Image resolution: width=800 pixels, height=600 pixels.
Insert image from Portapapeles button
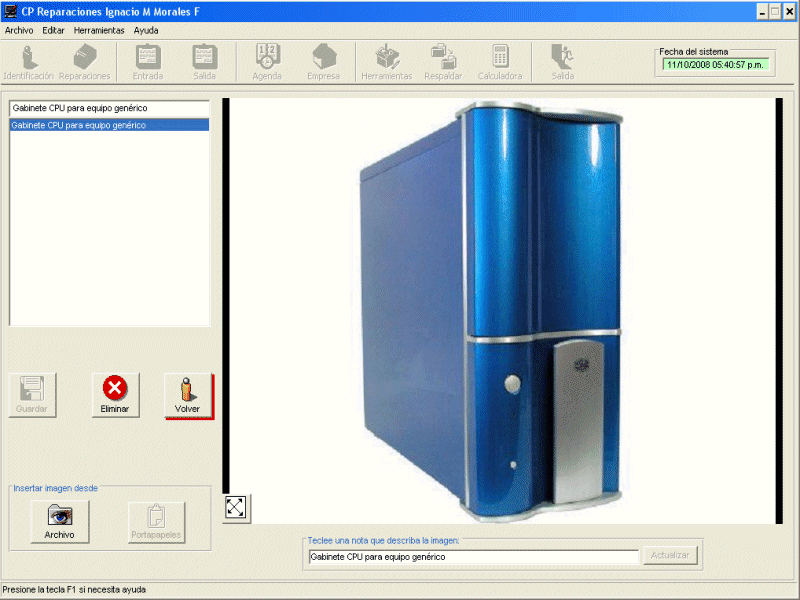[x=156, y=521]
